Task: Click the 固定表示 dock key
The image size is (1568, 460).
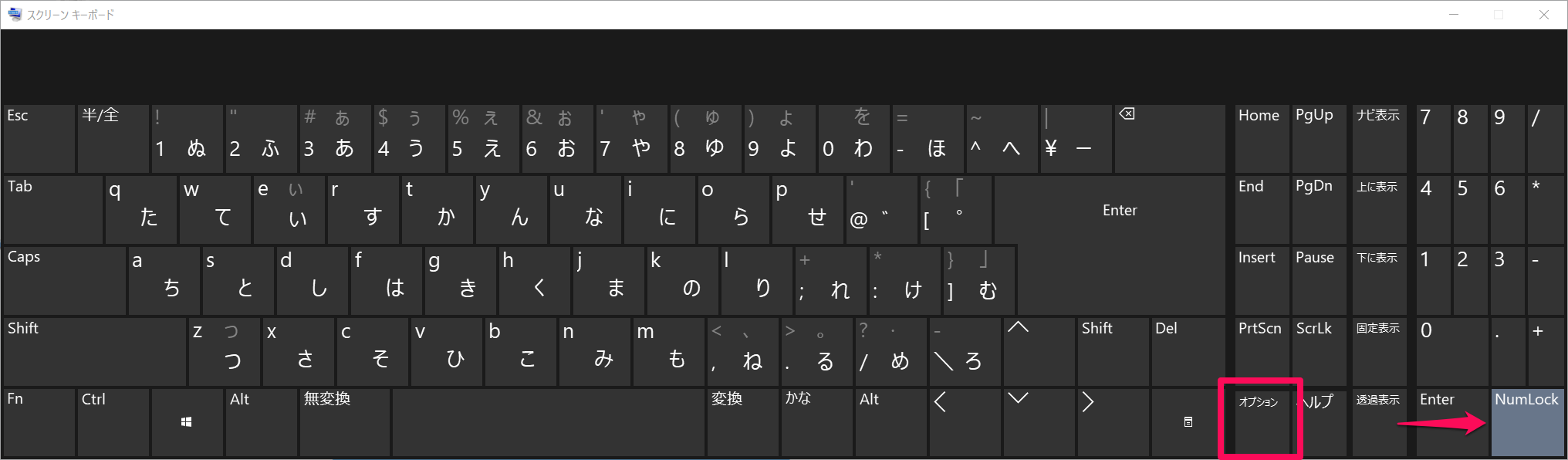Action: pyautogui.click(x=1379, y=351)
